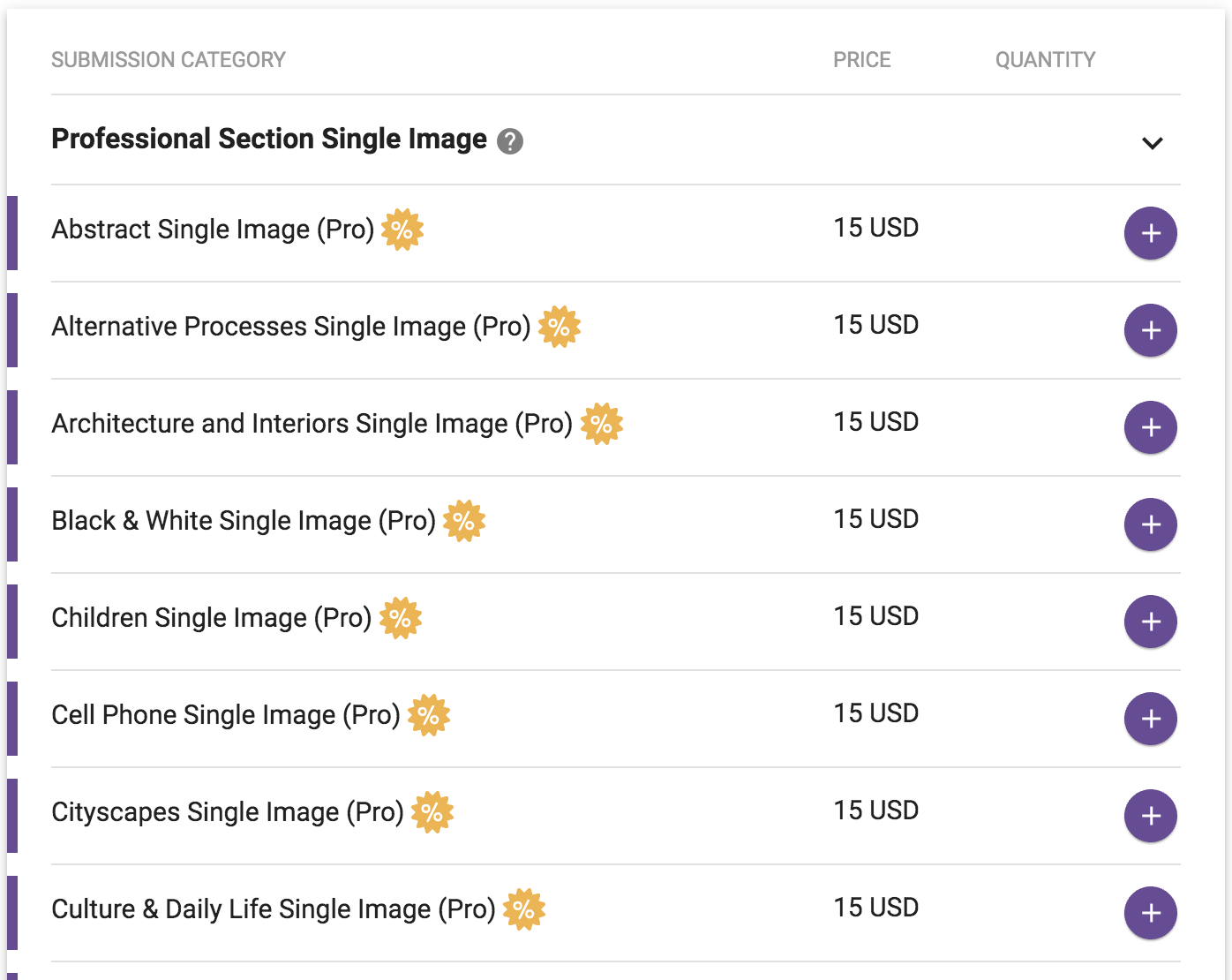
Task: Click the Professional Section Single Image heading
Action: pos(269,139)
